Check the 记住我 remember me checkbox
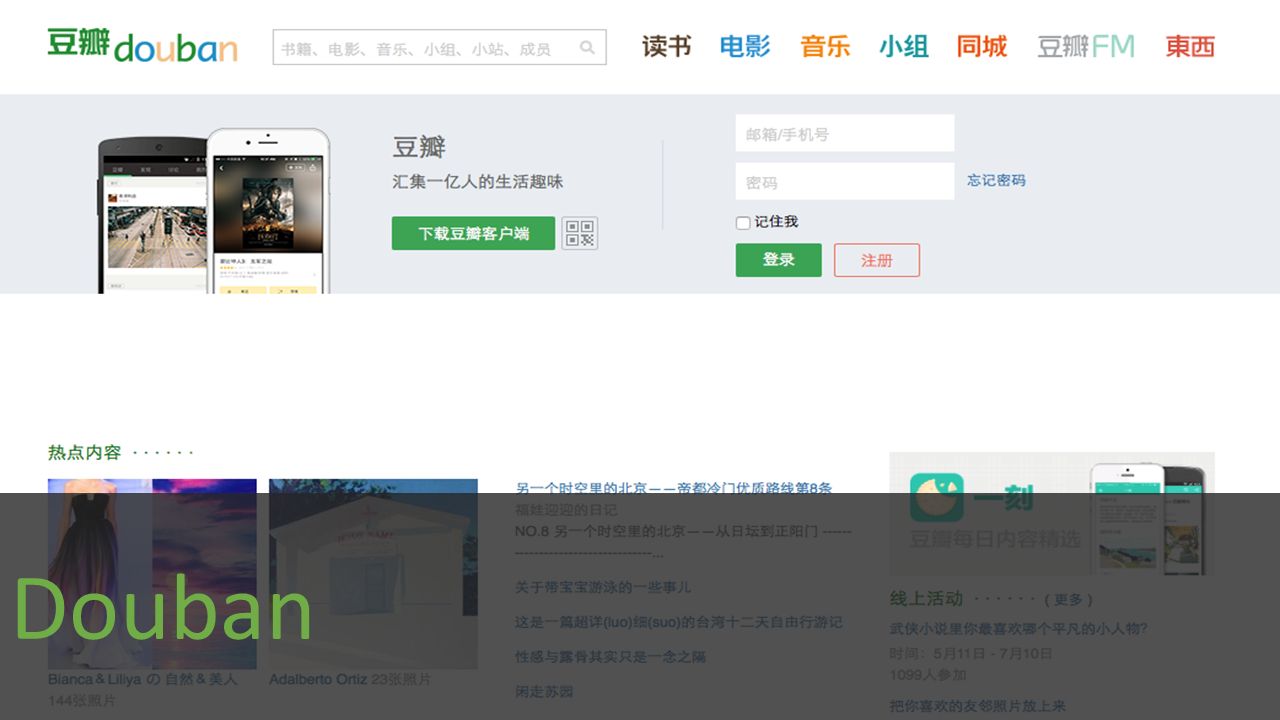Screen dimensions: 1280x720 pos(743,223)
